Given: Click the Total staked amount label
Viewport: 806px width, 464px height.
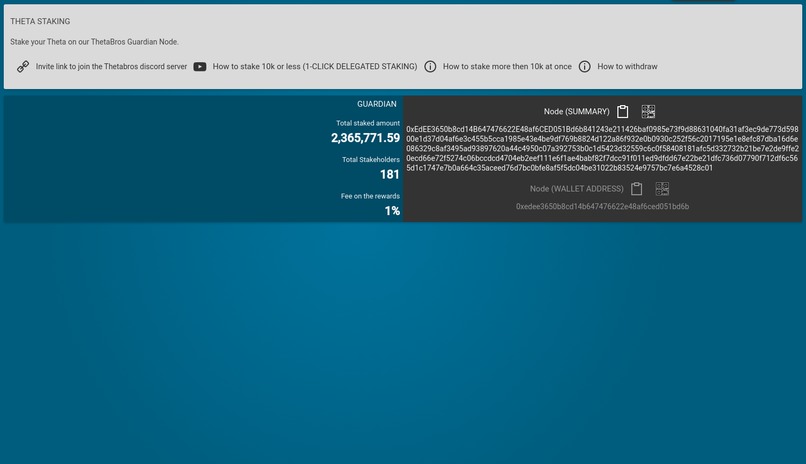Looking at the screenshot, I should point(368,123).
